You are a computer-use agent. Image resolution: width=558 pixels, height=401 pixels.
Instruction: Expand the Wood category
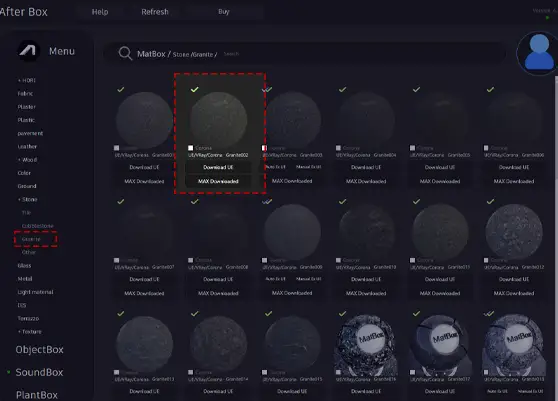27,160
